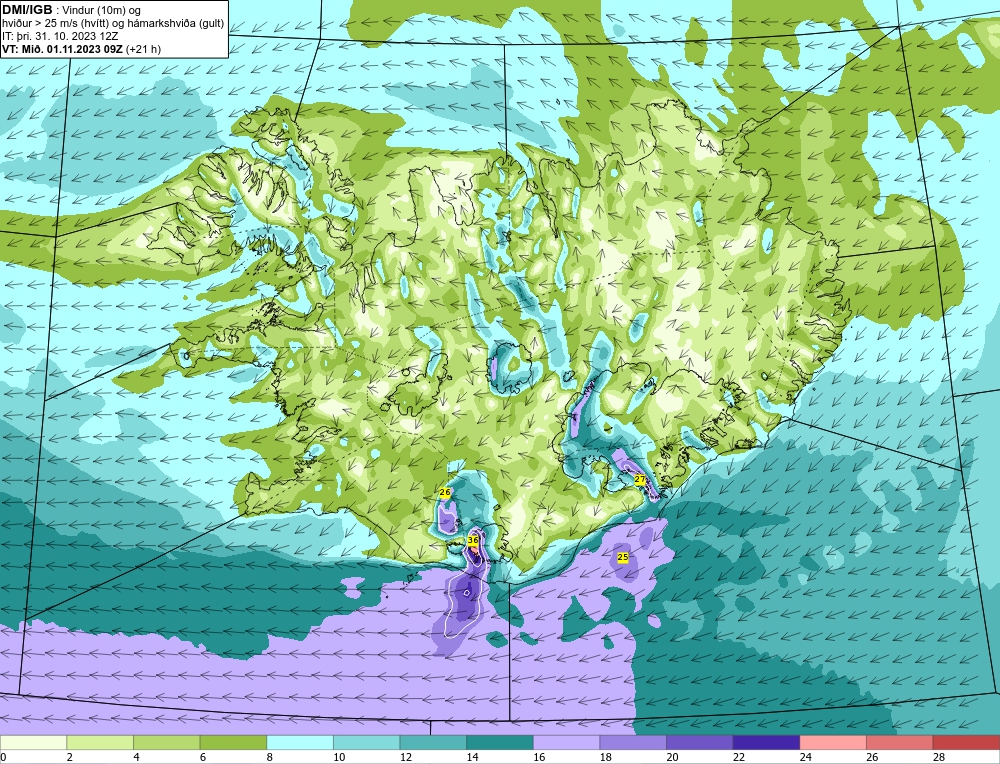This screenshot has width=1000, height=764.
Task: Click the 16–18 m/s lavender swatch
Action: [566, 743]
